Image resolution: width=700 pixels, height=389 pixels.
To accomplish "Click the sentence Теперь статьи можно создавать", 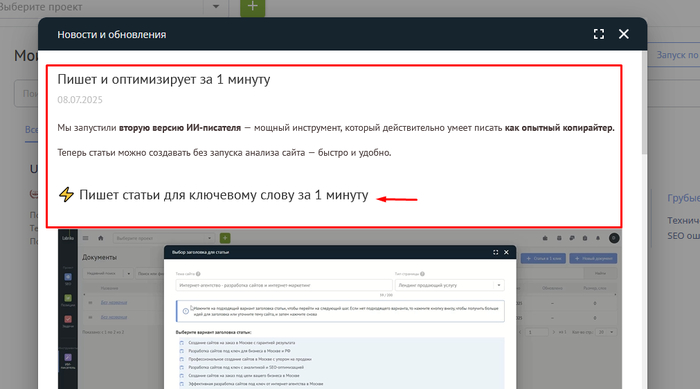I will pos(224,153).
